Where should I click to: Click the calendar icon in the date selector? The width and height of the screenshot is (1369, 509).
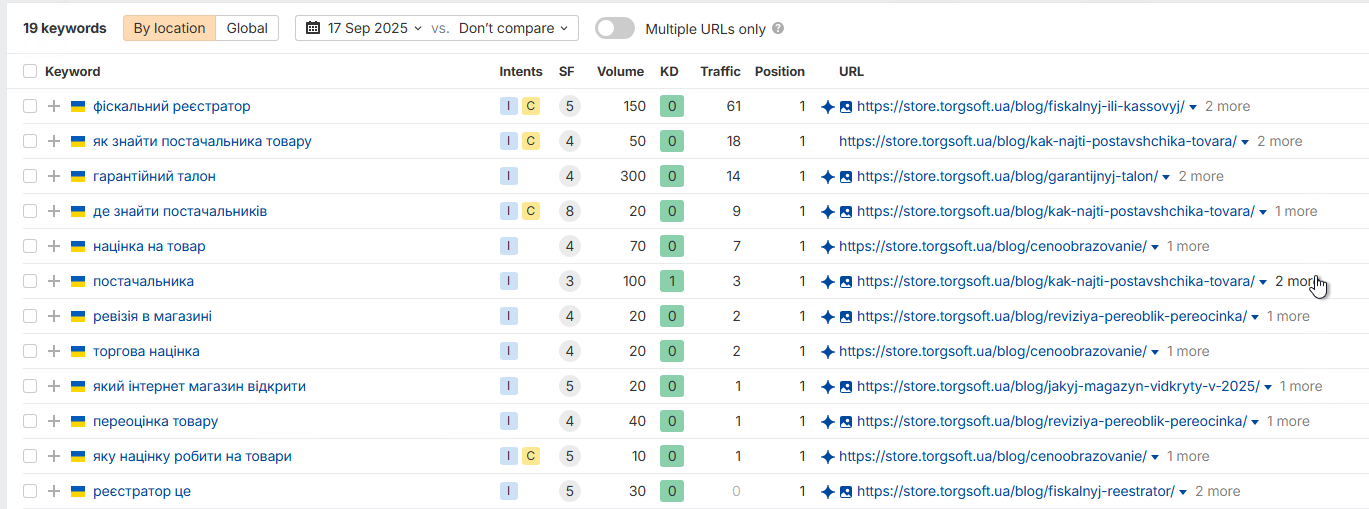tap(313, 28)
